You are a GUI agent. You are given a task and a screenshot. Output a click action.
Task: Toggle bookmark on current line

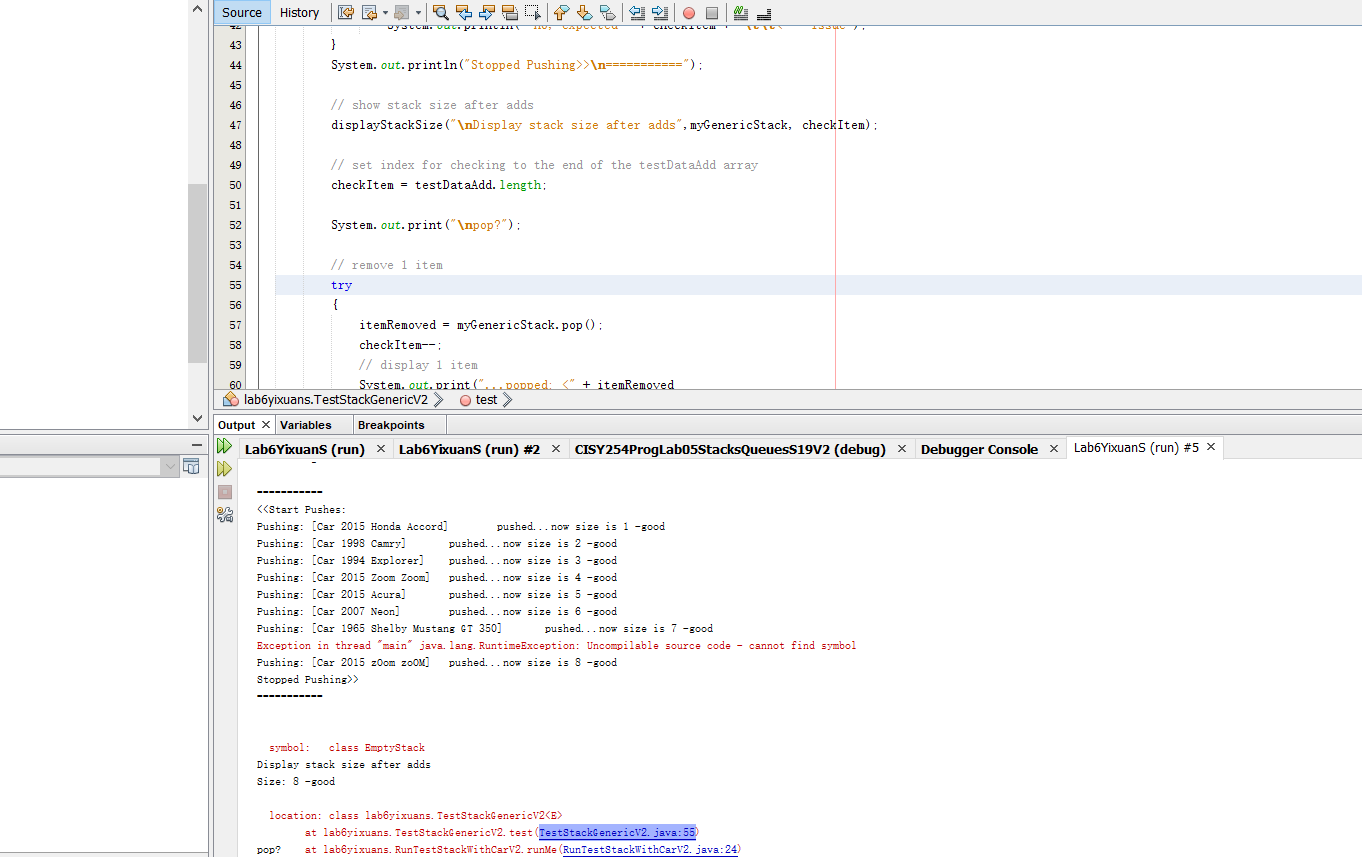pos(608,13)
